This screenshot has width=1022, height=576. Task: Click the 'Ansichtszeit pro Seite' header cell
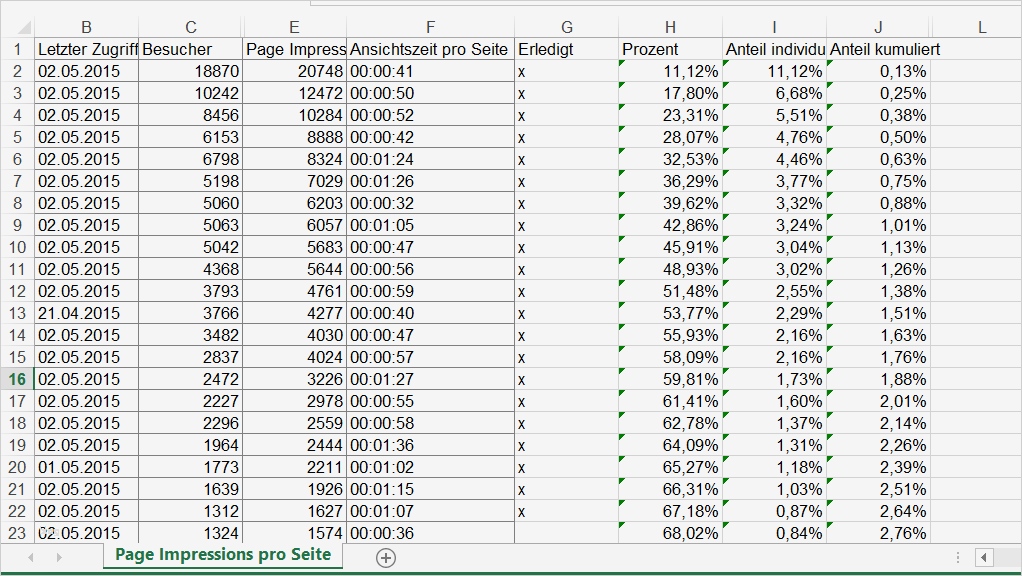[x=430, y=50]
